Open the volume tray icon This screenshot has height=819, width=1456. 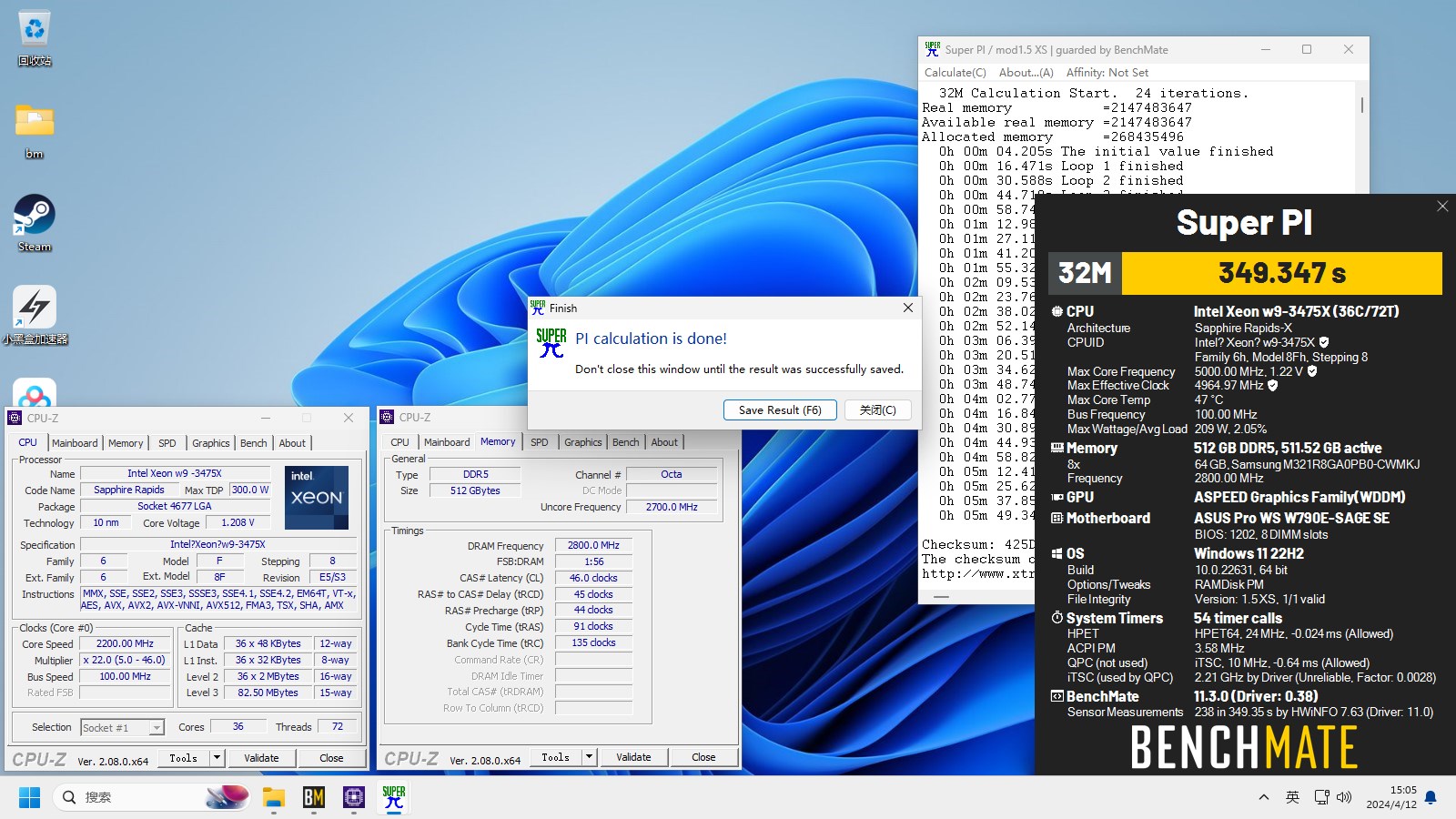tap(1344, 797)
